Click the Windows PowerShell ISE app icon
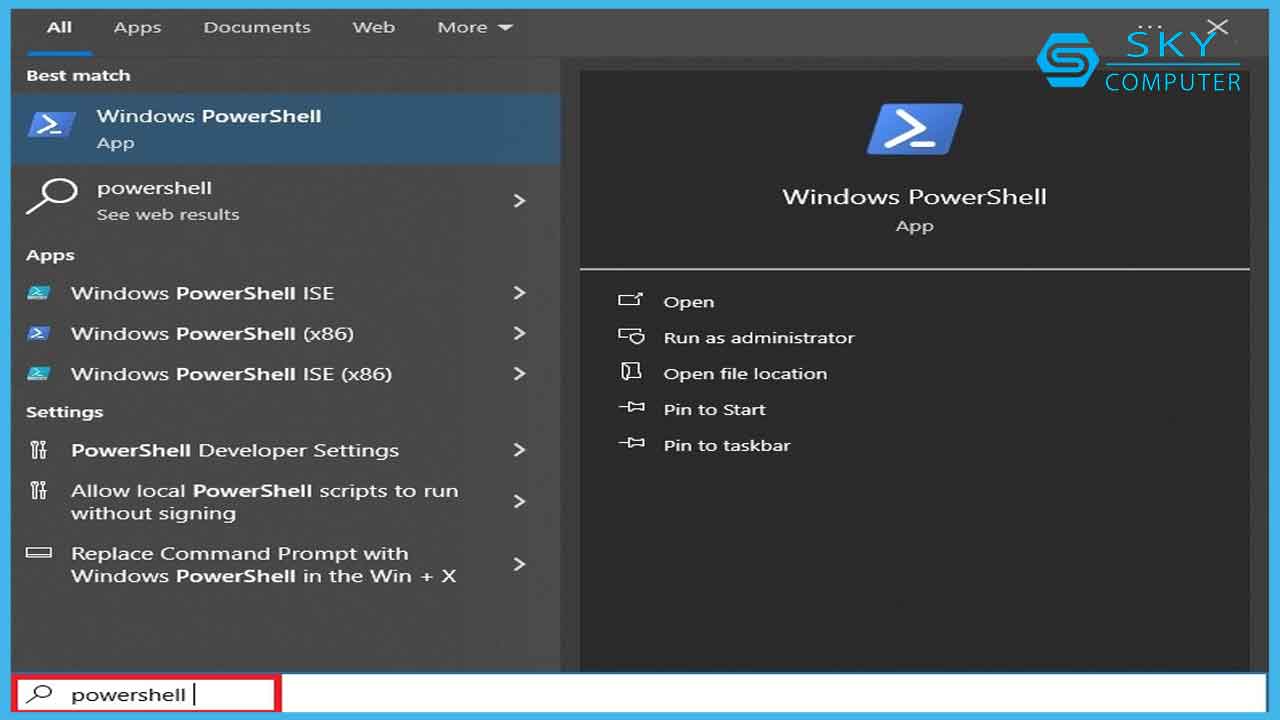Viewport: 1280px width, 720px height. pos(39,293)
